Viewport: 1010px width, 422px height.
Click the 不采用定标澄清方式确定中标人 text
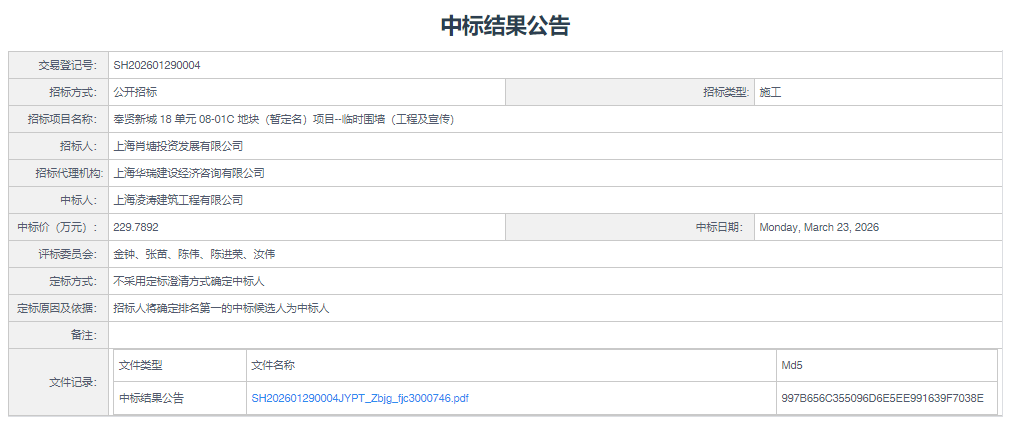click(188, 281)
